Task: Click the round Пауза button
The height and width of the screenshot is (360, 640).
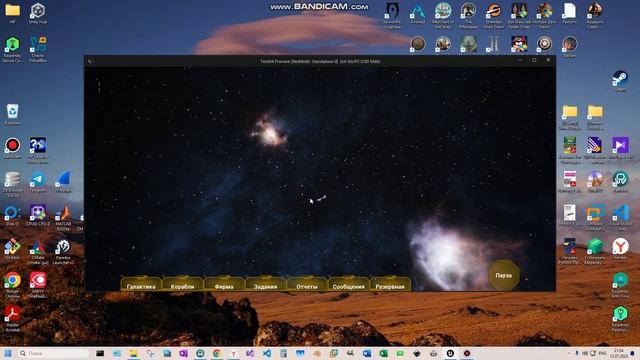Action: tap(504, 275)
